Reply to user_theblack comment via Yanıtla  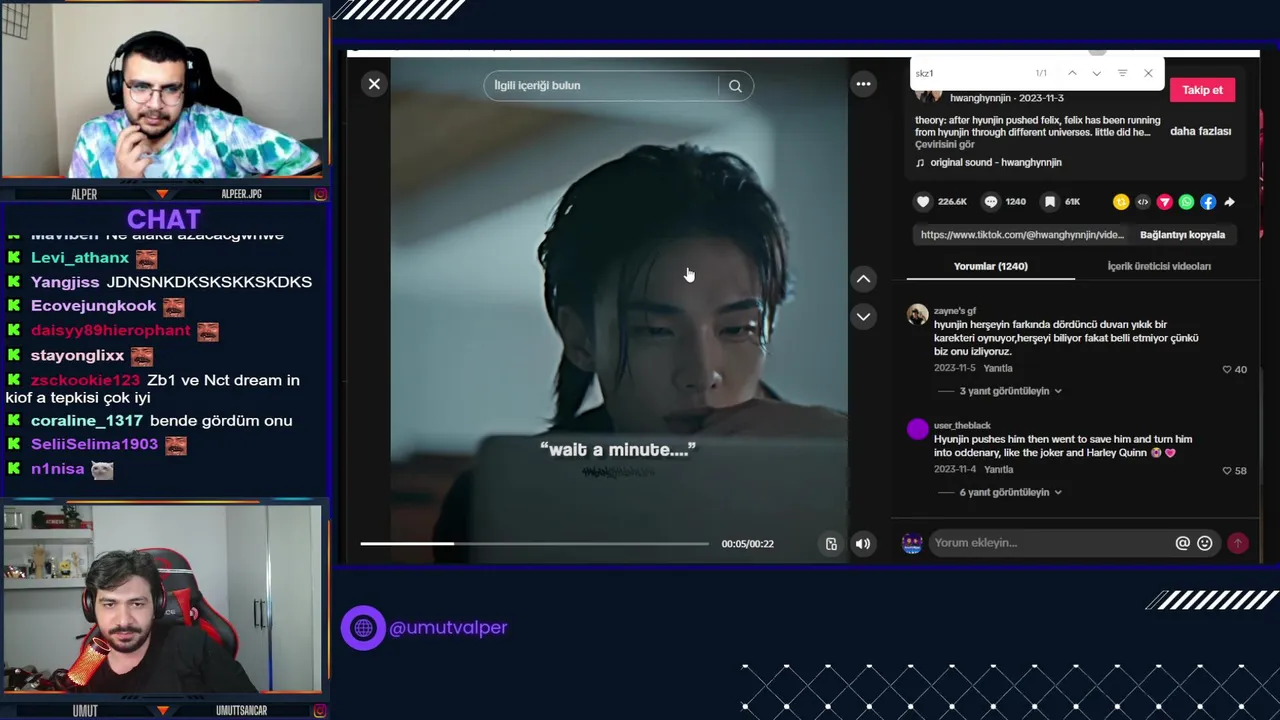998,469
